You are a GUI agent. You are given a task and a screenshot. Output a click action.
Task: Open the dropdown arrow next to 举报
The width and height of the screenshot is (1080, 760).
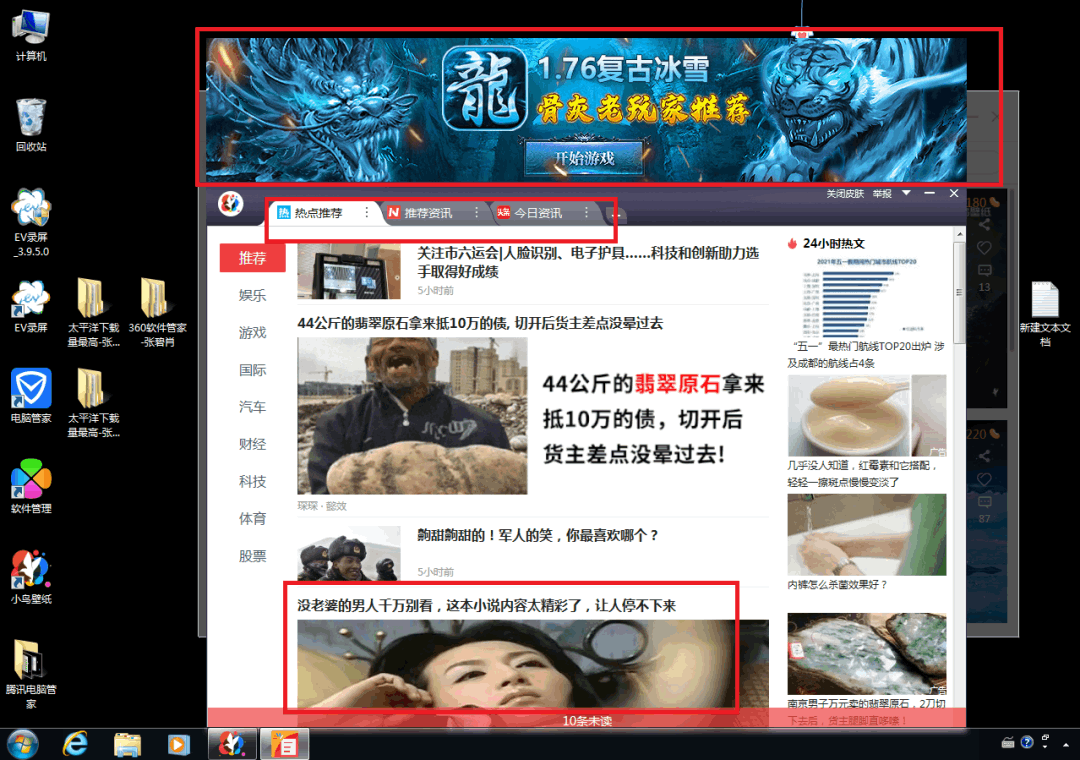907,194
